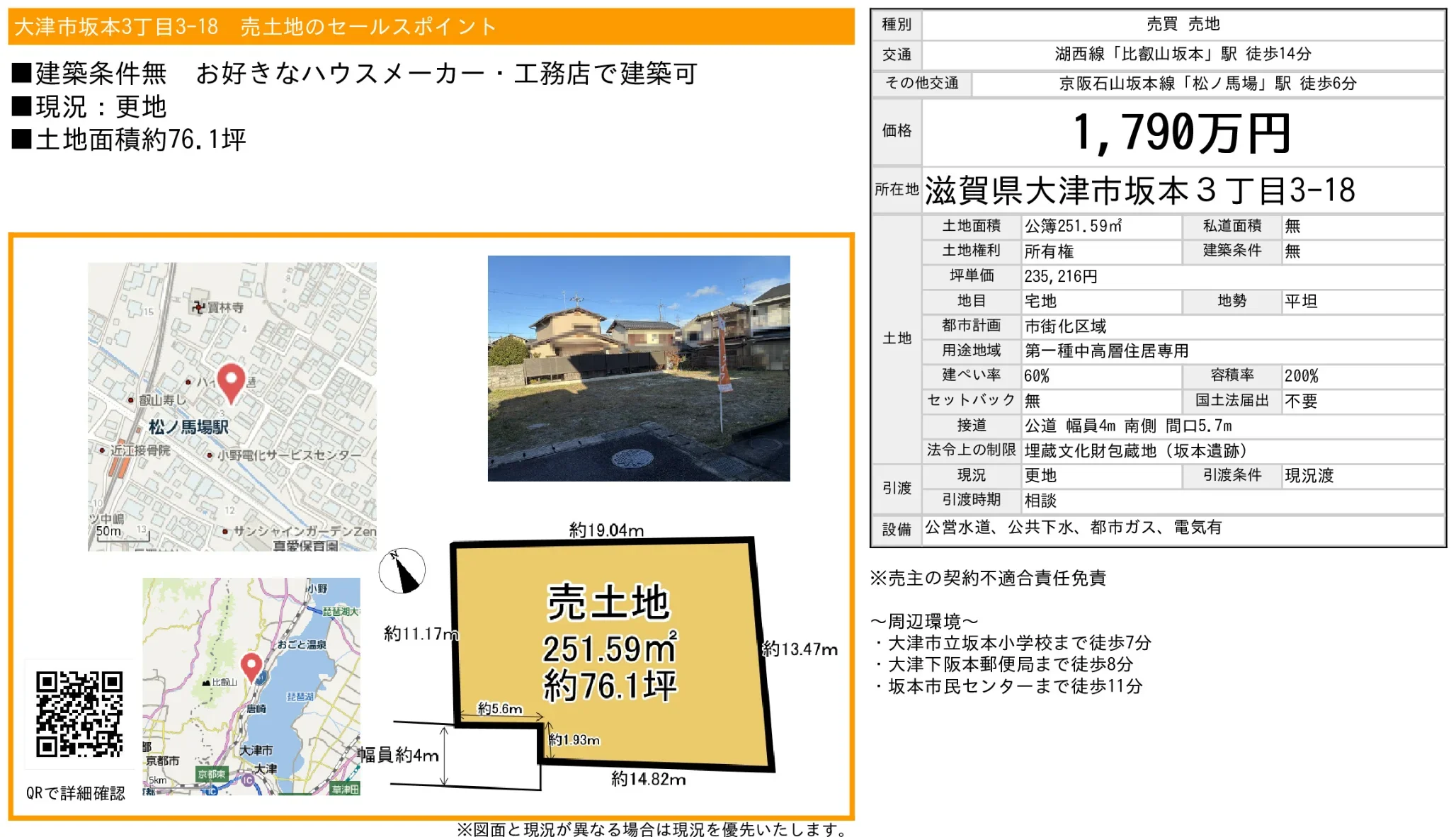The image size is (1456, 837).
Task: Open the vacant lot photograph
Action: pos(639,368)
